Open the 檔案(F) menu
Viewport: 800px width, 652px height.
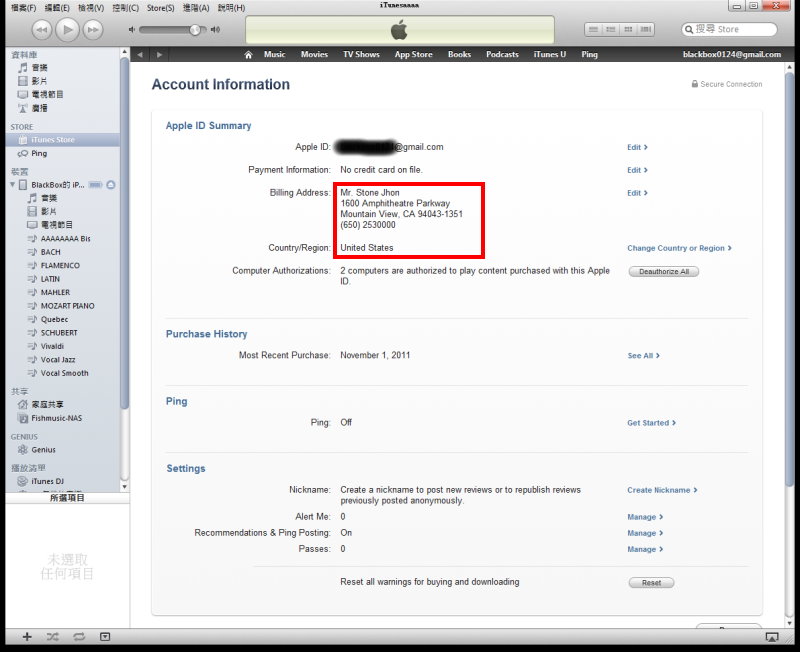[23, 8]
